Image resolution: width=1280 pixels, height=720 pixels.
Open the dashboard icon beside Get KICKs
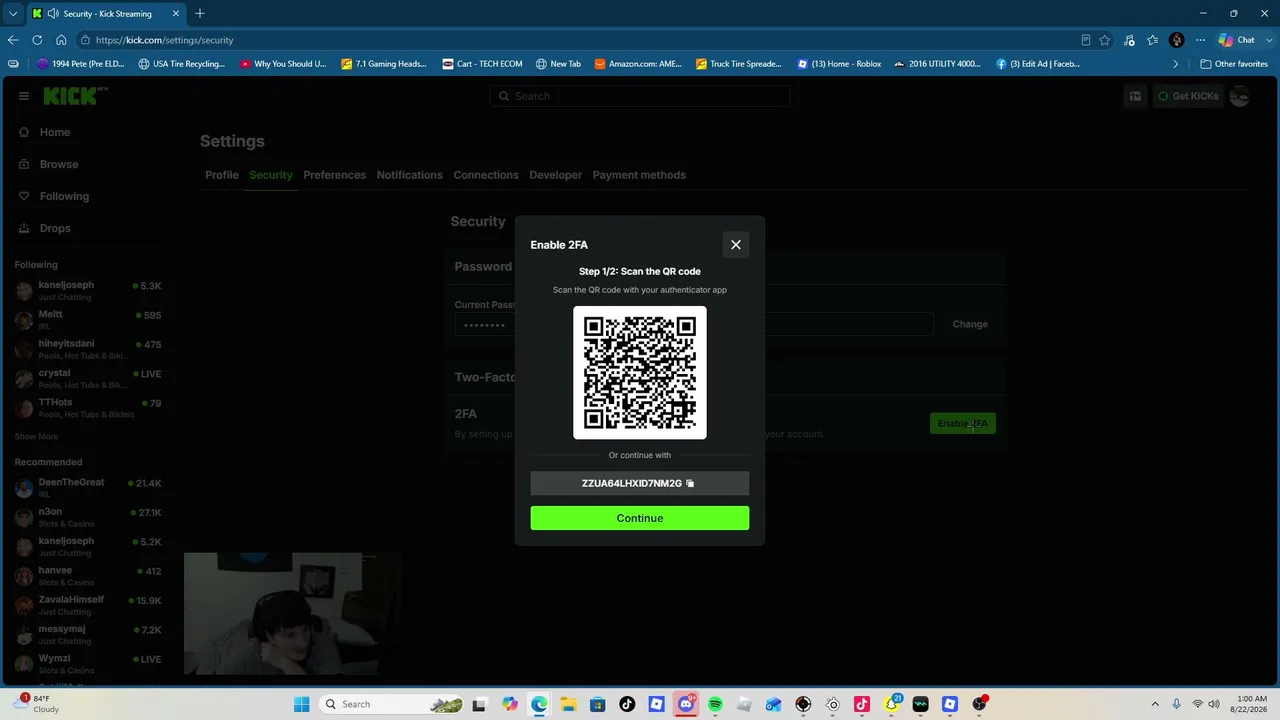pos(1135,96)
